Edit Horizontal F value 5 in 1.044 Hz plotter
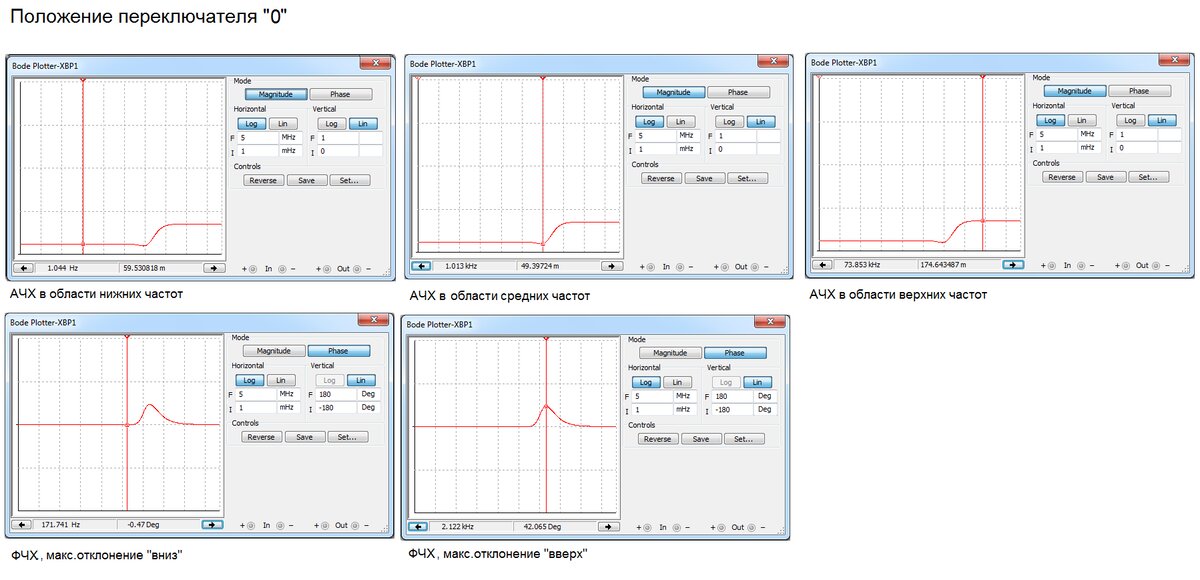 tap(260, 137)
